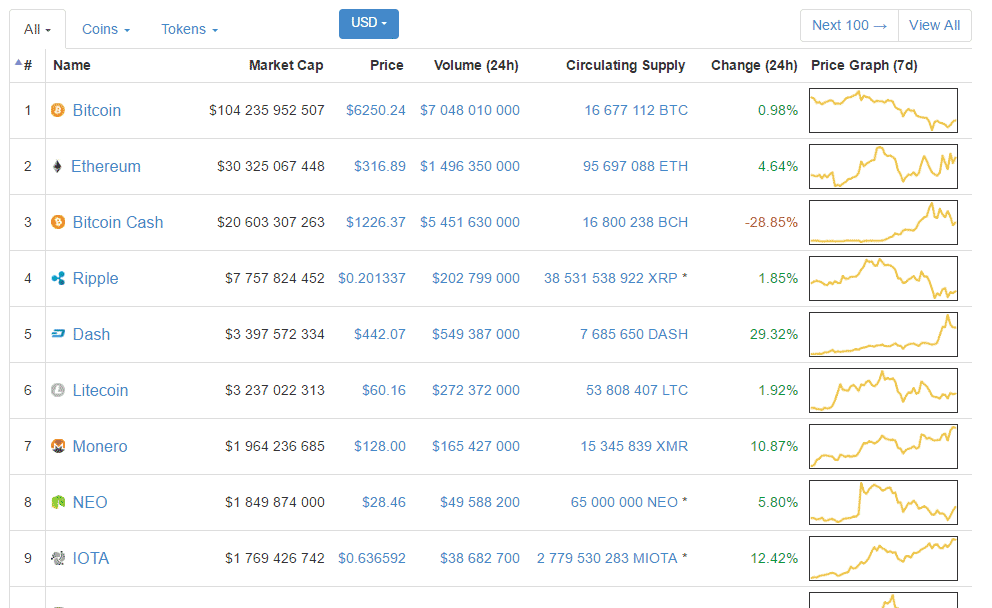Open the Tokens dropdown tab
This screenshot has width=992, height=608.
click(x=189, y=29)
